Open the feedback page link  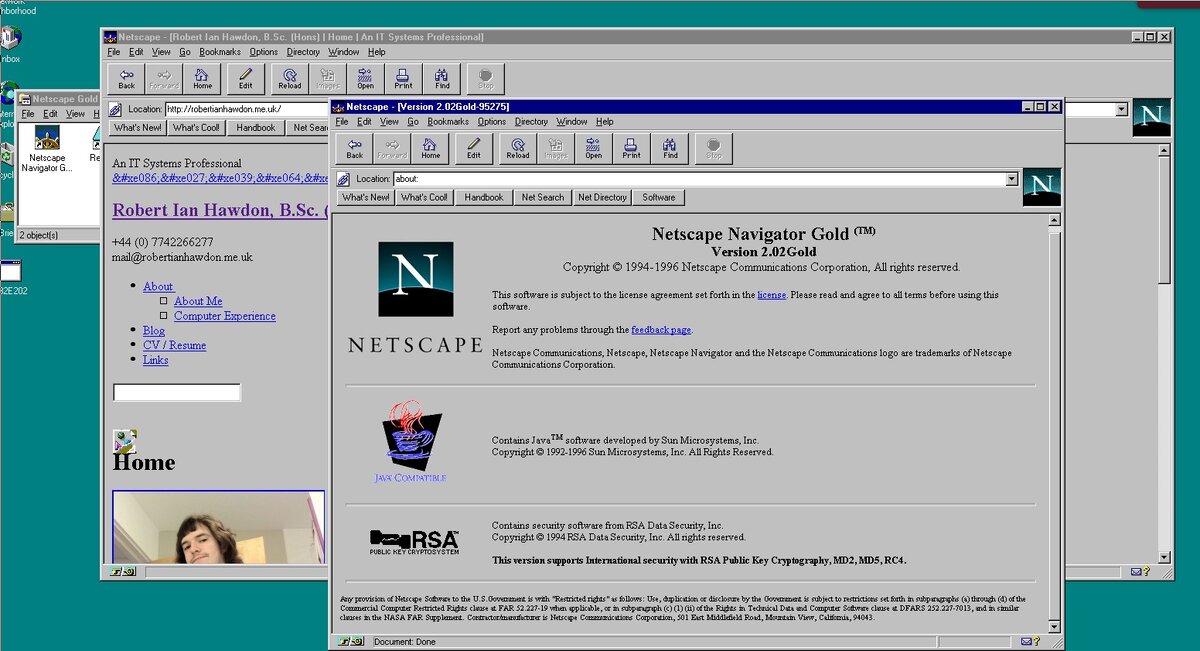click(x=661, y=329)
